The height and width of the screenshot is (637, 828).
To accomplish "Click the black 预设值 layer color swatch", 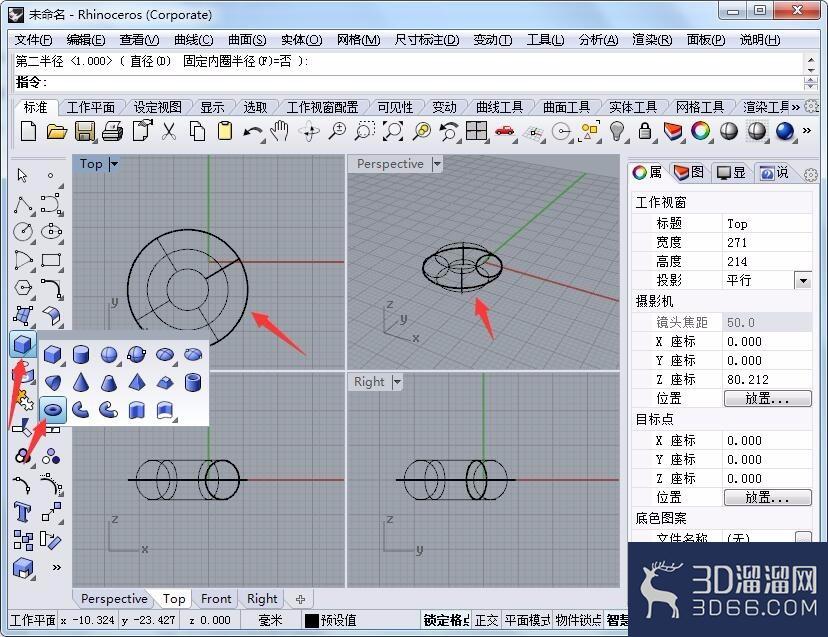I will [312, 621].
